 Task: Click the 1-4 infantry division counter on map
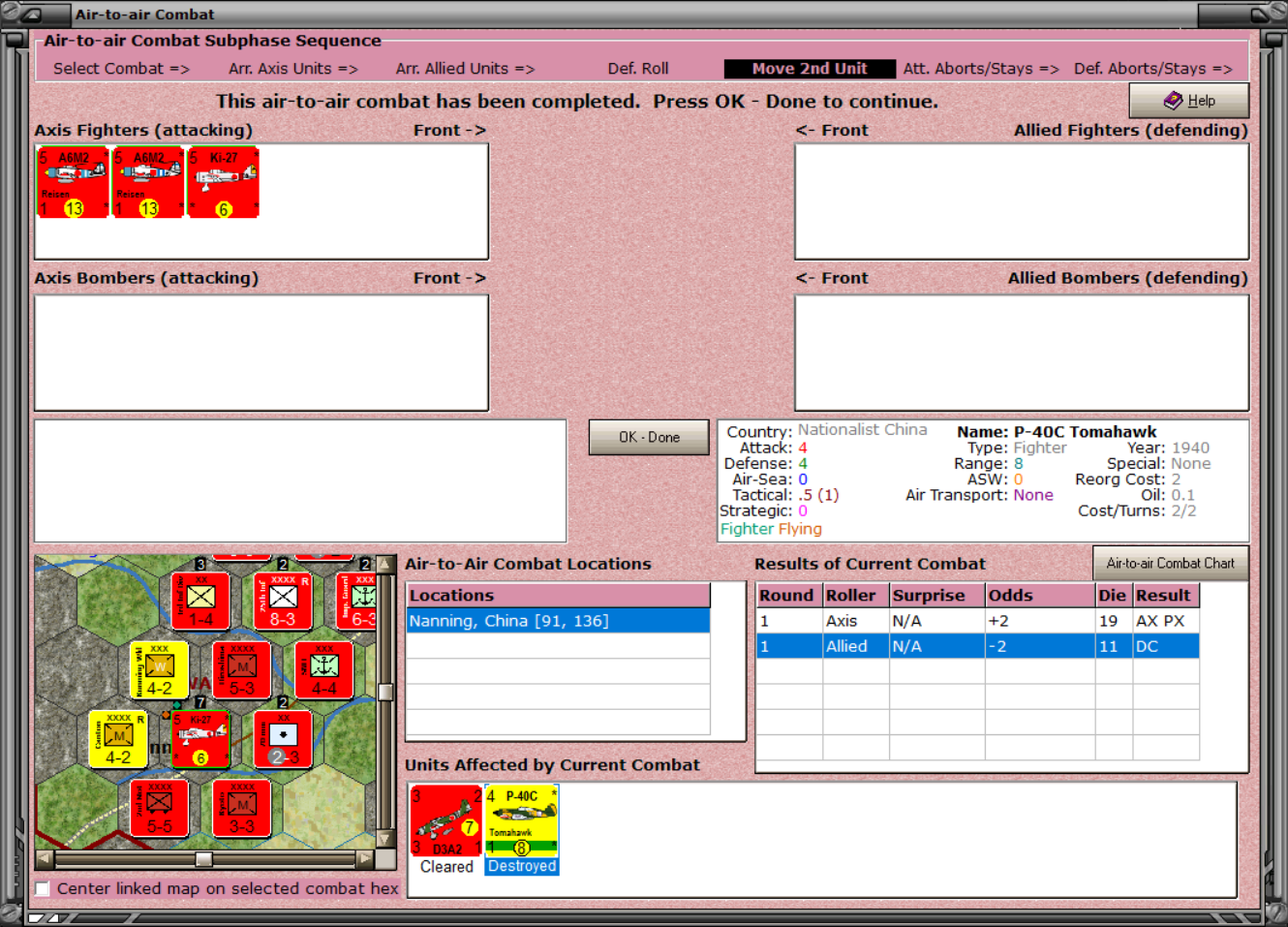coord(200,602)
